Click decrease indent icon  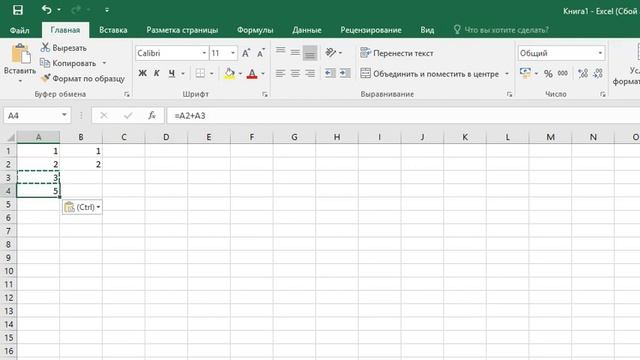[x=330, y=73]
